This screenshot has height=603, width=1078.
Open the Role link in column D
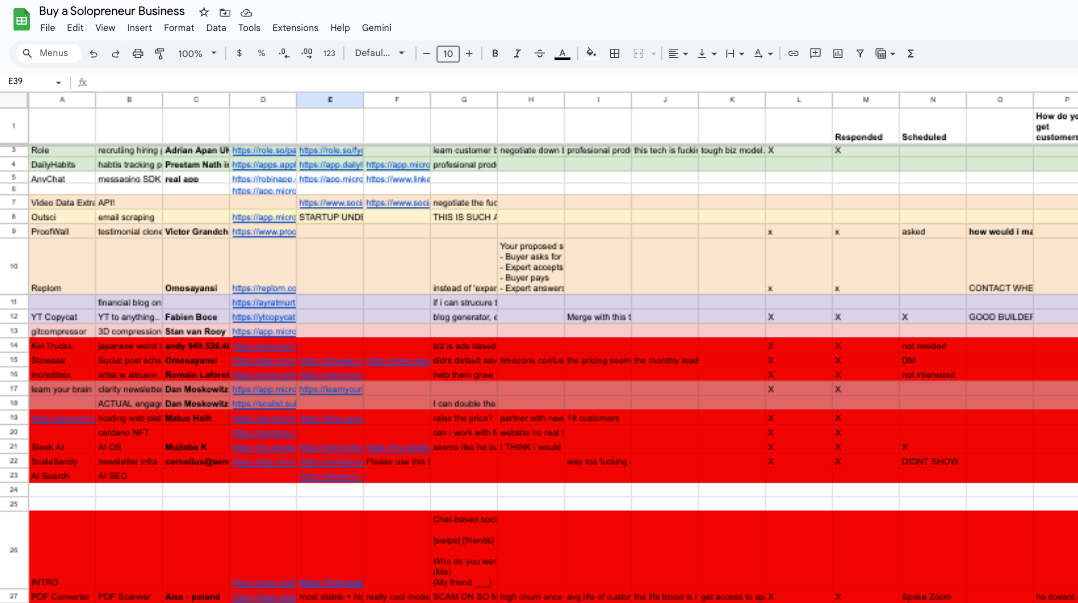pyautogui.click(x=264, y=150)
